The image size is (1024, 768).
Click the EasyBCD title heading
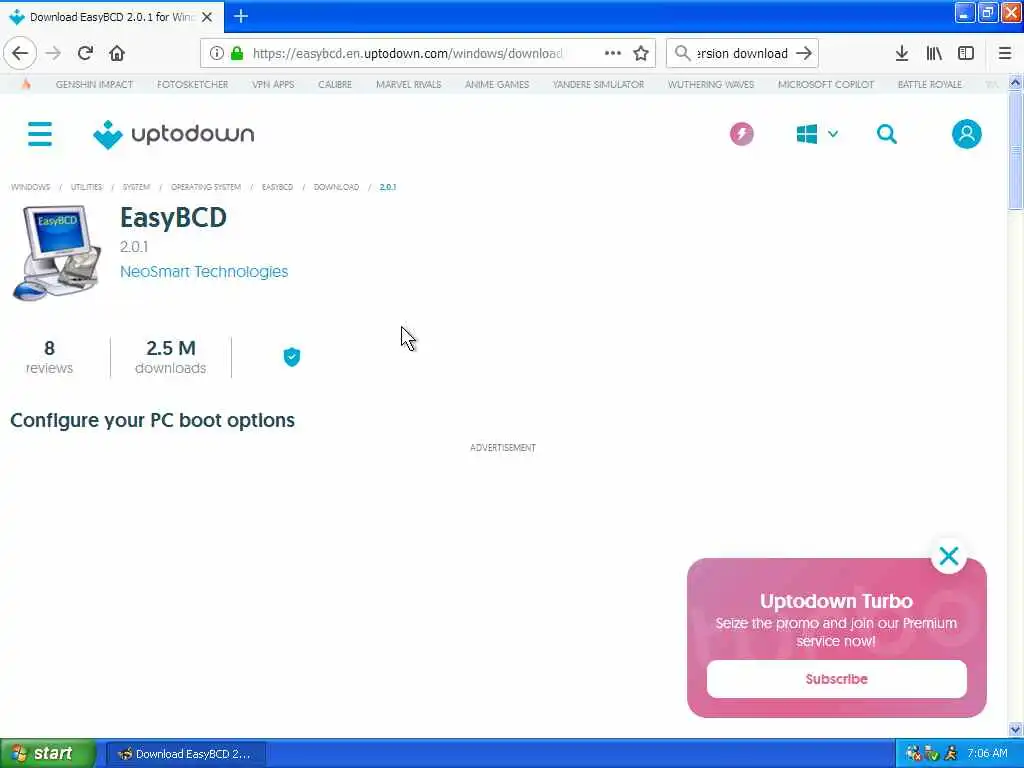click(x=173, y=217)
